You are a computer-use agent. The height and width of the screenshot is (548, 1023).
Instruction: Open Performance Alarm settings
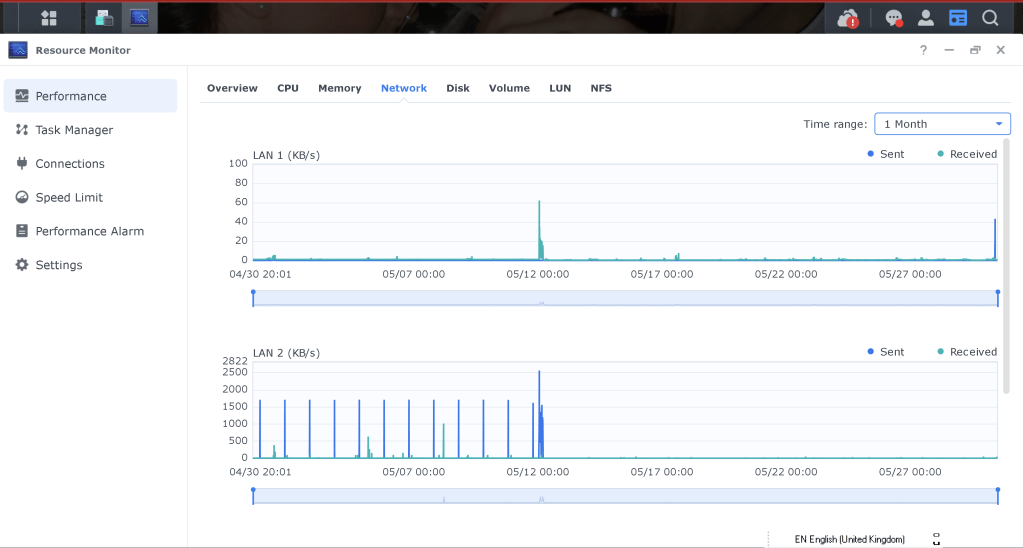tap(90, 231)
